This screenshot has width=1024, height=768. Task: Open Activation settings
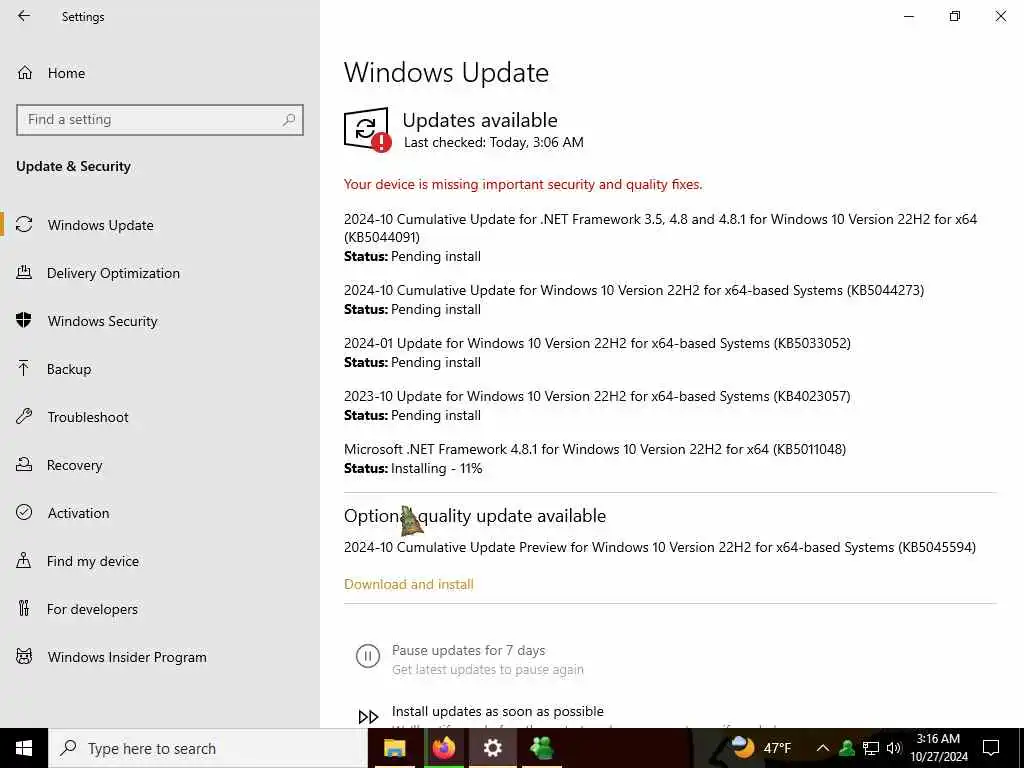coord(78,513)
